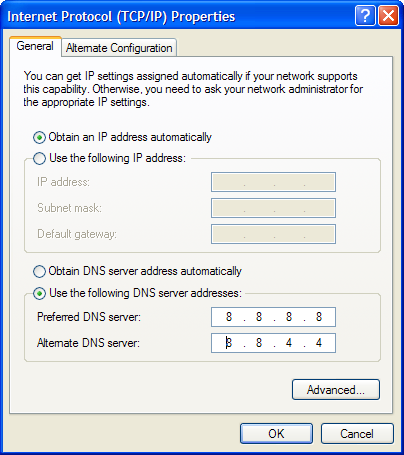404x455 pixels.
Task: Click first octet of Preferred DNS server
Action: (229, 317)
